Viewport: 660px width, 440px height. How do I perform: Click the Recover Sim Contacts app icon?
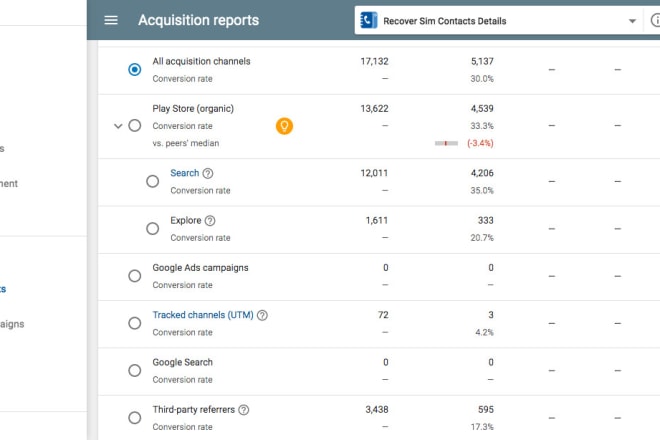coord(369,20)
